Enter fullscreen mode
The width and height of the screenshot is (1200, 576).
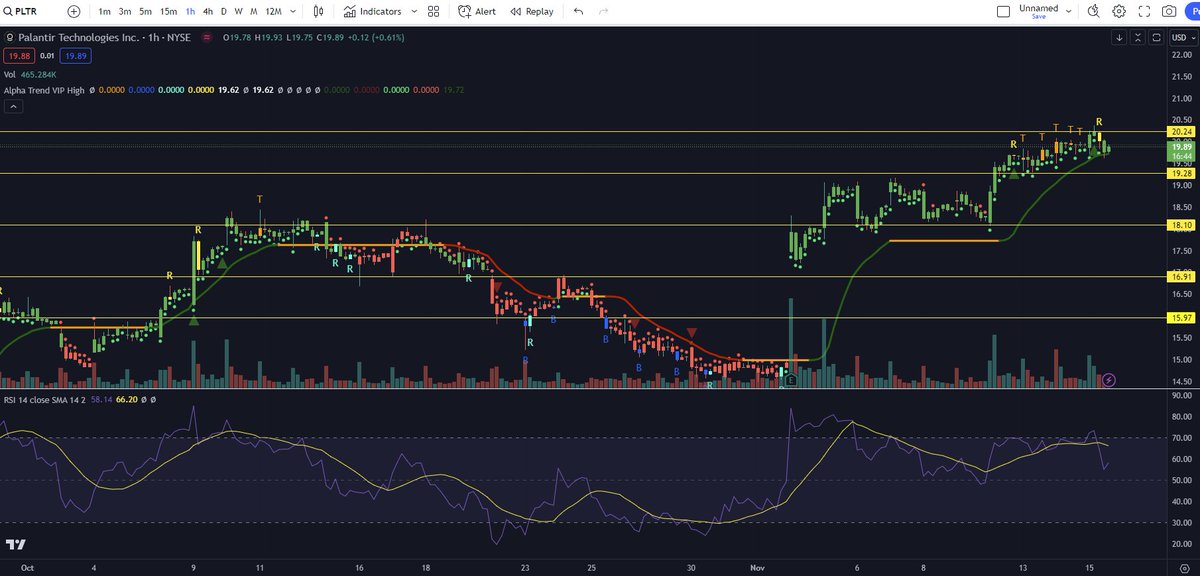coord(1144,12)
